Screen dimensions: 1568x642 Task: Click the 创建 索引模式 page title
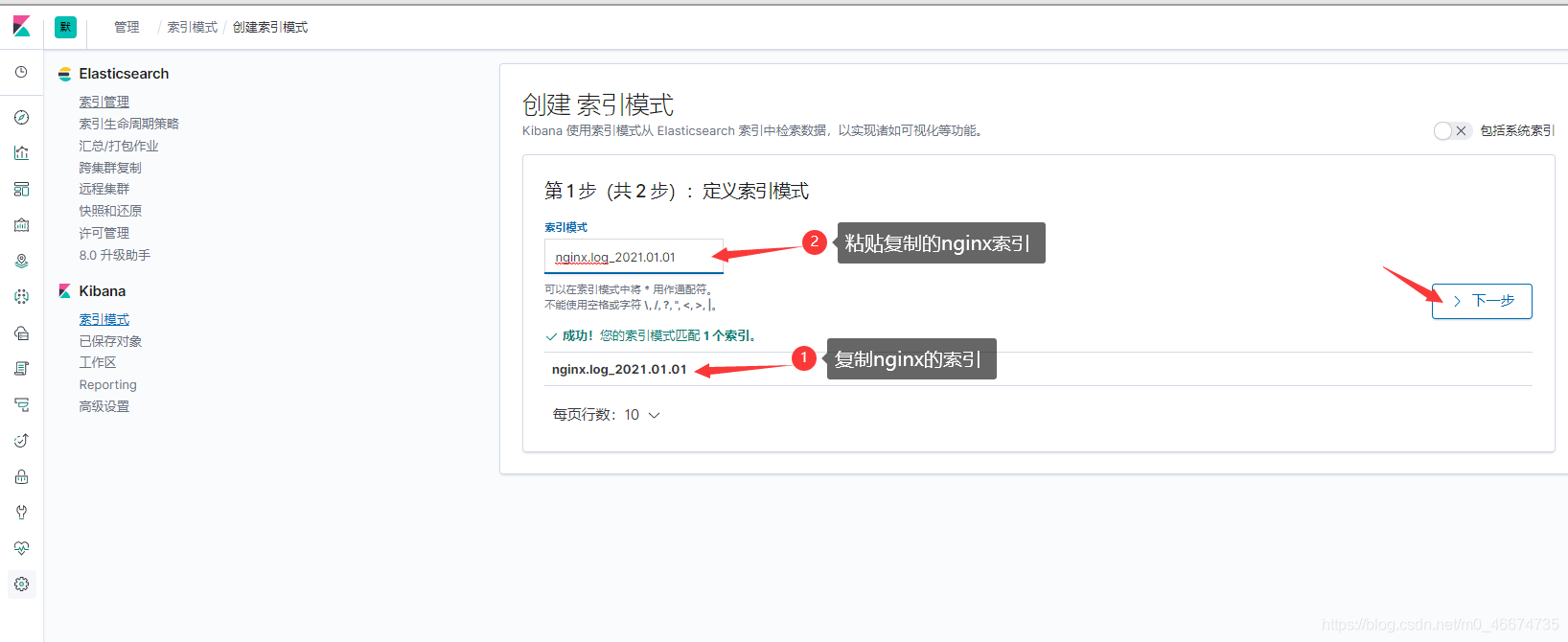coord(598,104)
